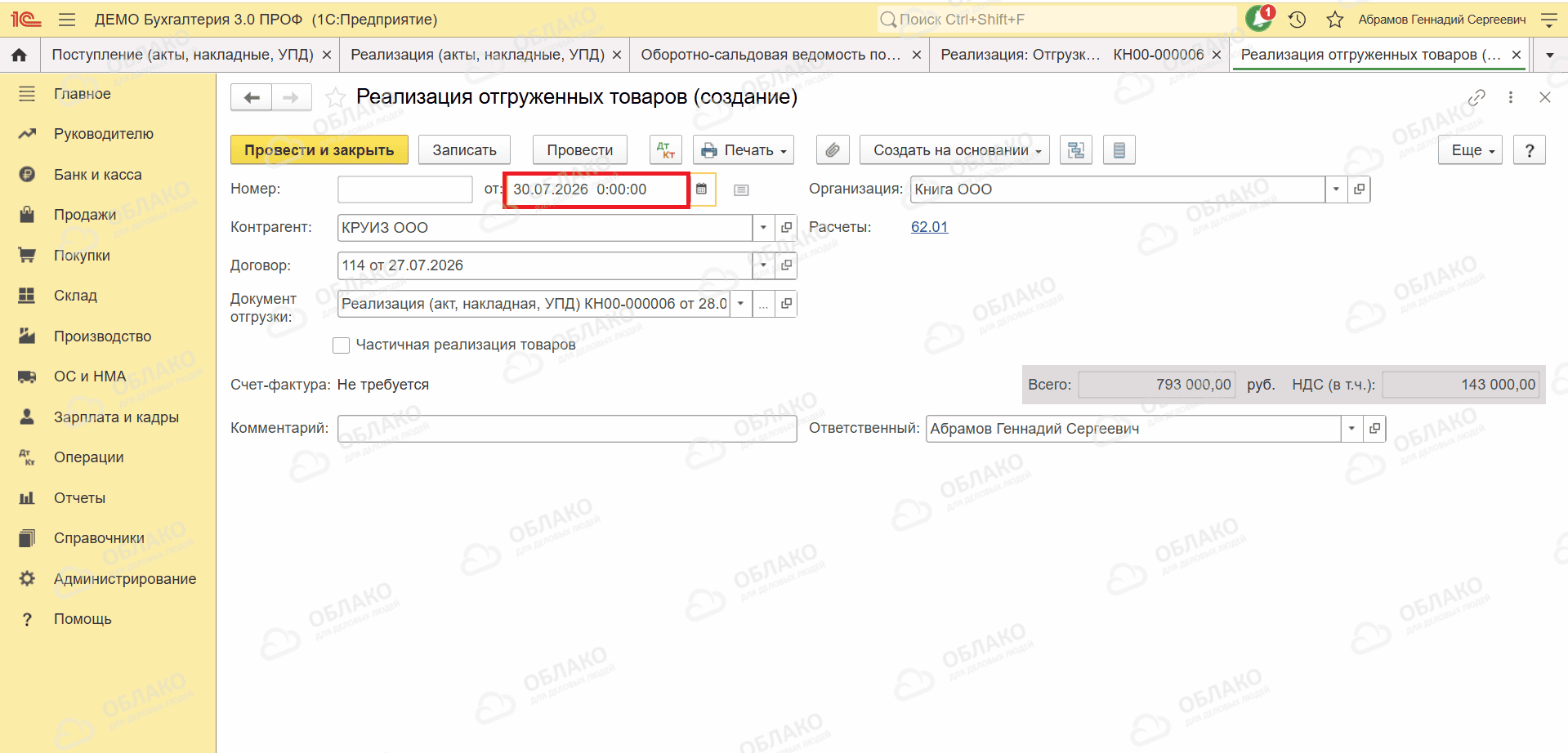This screenshot has width=1568, height=753.
Task: Open the 1C main menu hamburger icon
Action: click(67, 20)
